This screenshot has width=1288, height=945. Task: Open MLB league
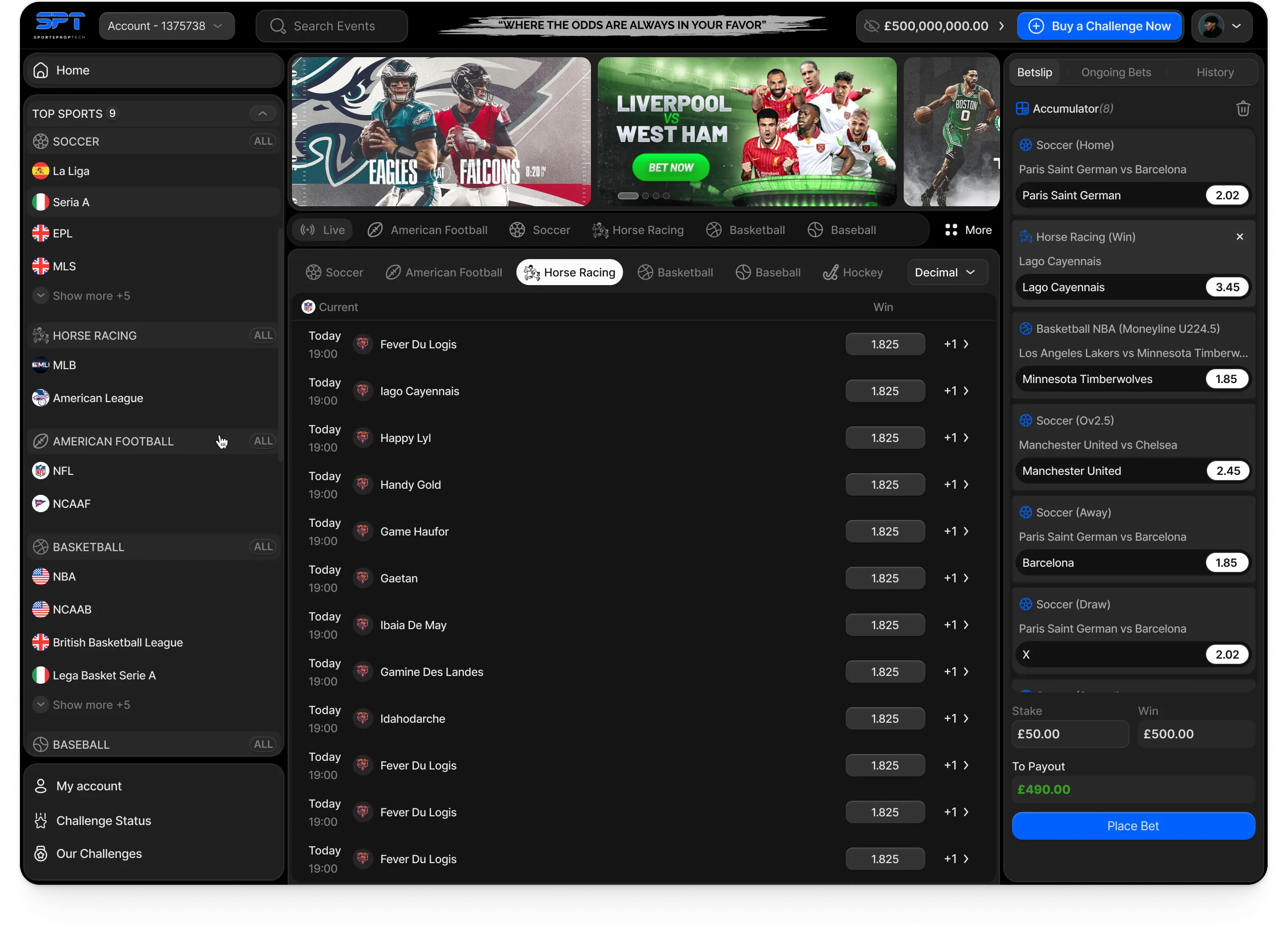pyautogui.click(x=153, y=364)
